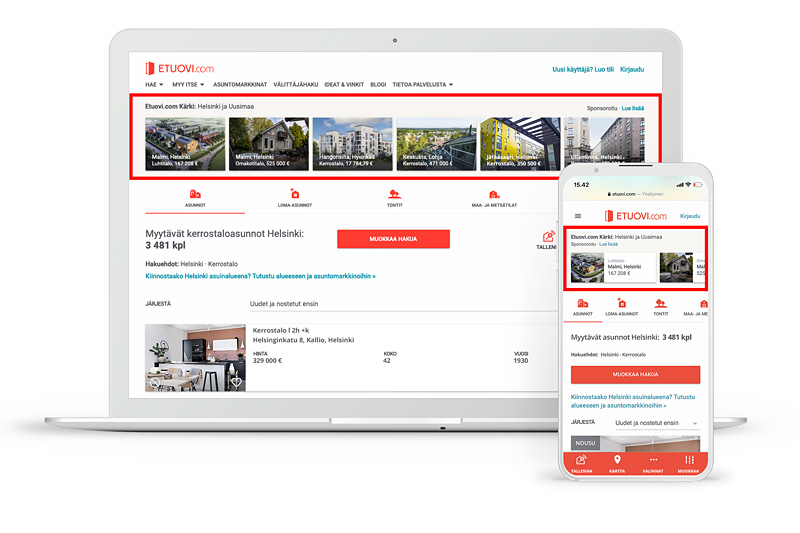Click phone battery status icon
The height and width of the screenshot is (533, 800).
pos(697,185)
